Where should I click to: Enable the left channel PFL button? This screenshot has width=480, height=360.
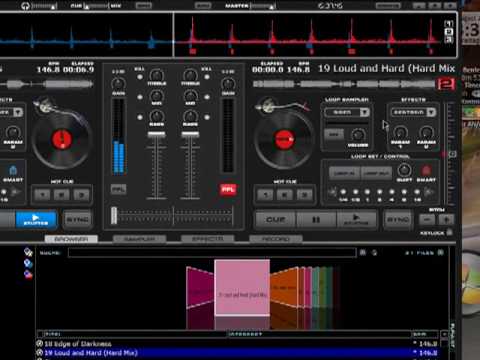pos(118,189)
